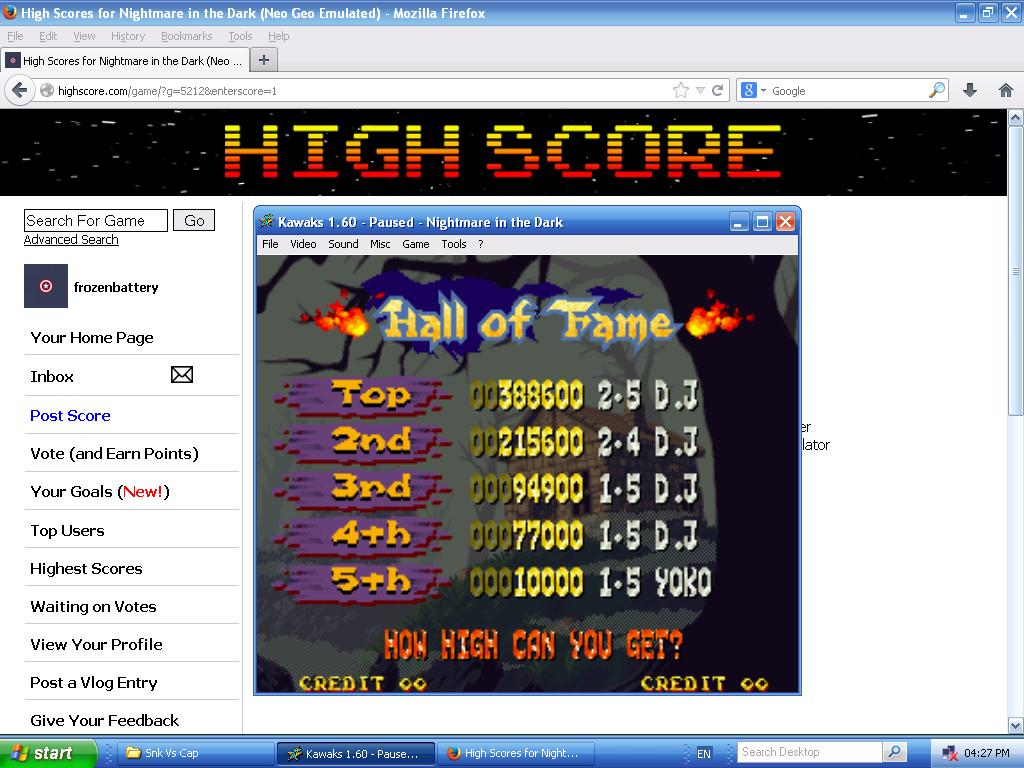Open Firefox Edit menu
Image resolution: width=1024 pixels, height=768 pixels.
click(x=48, y=36)
